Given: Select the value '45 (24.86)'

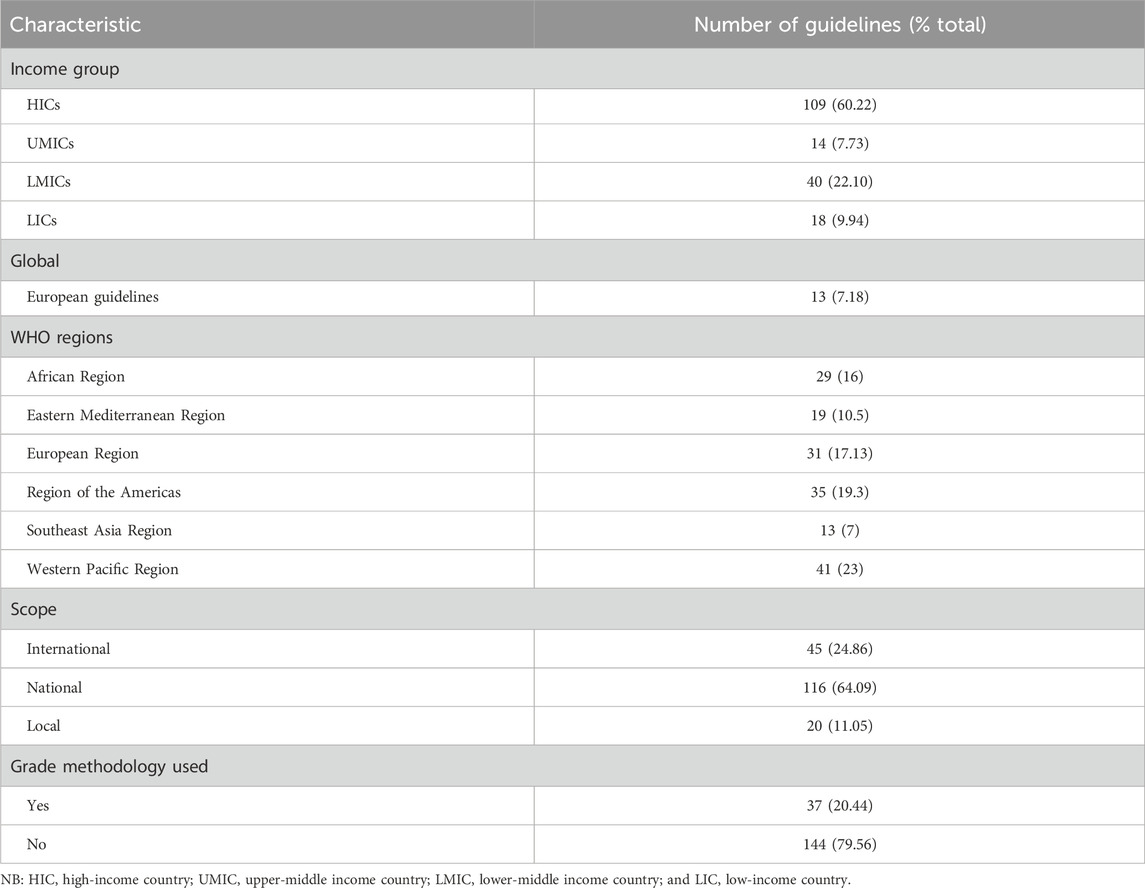Looking at the screenshot, I should (x=840, y=649).
